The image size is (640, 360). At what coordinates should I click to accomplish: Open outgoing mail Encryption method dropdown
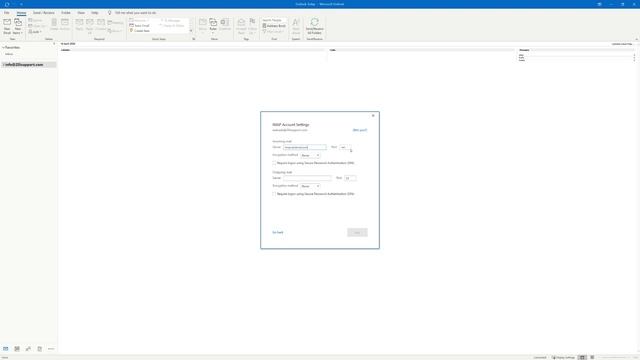tap(310, 186)
